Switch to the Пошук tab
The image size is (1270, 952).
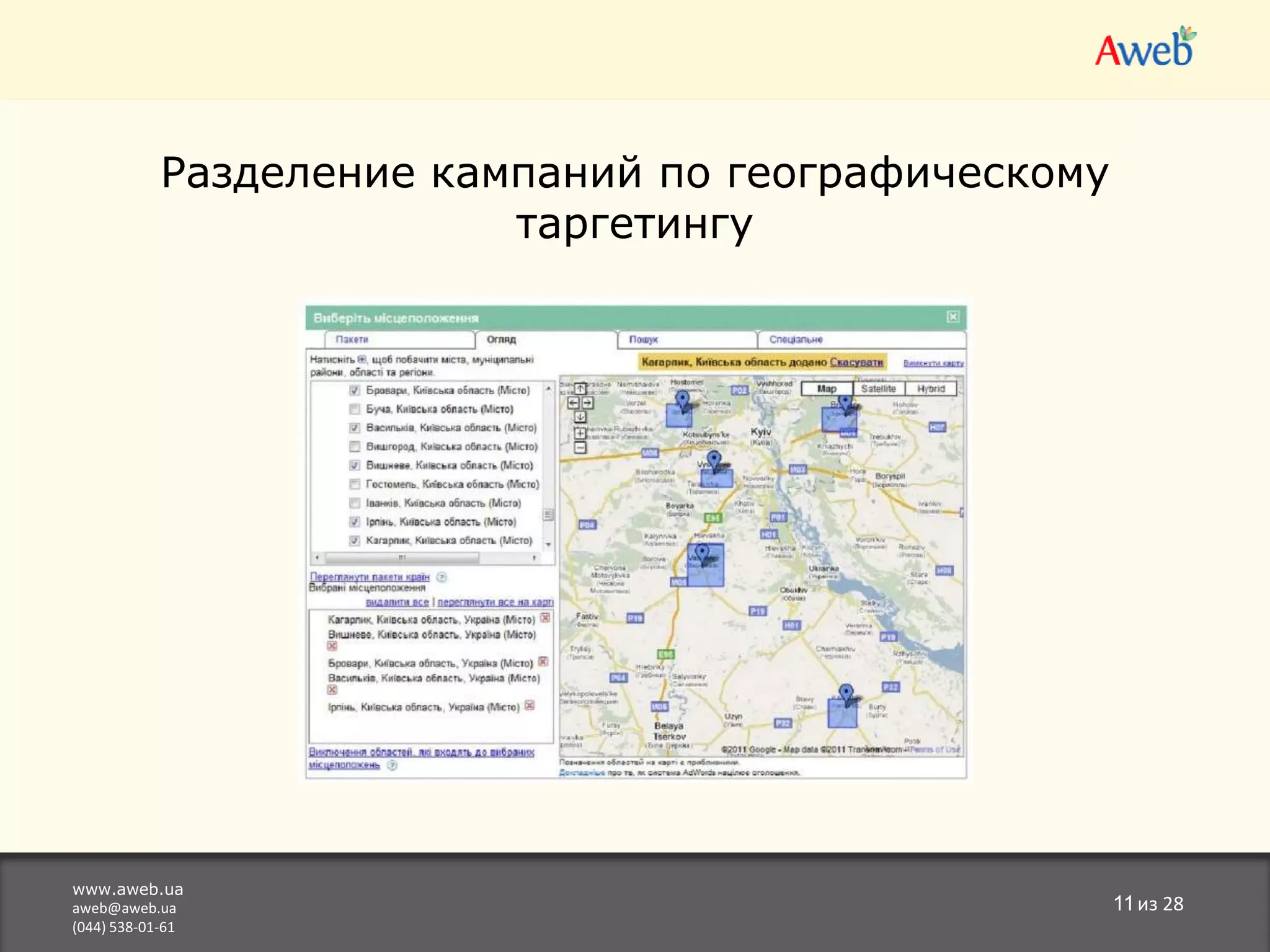coord(687,340)
